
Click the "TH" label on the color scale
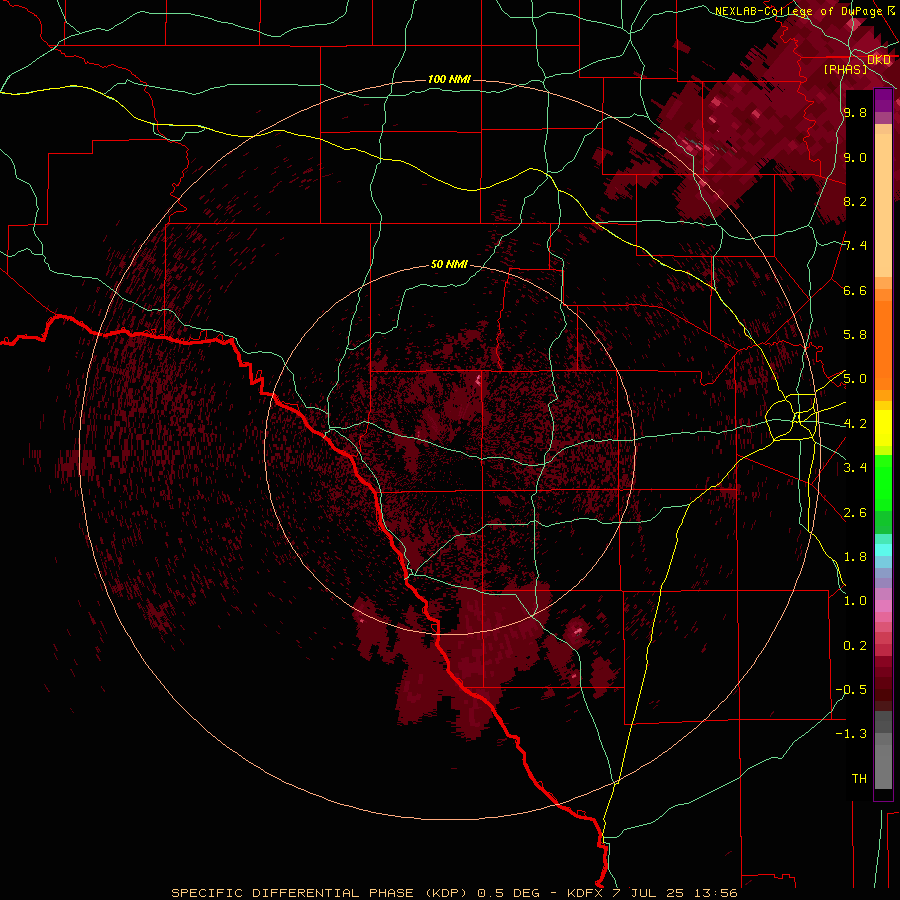pos(859,779)
